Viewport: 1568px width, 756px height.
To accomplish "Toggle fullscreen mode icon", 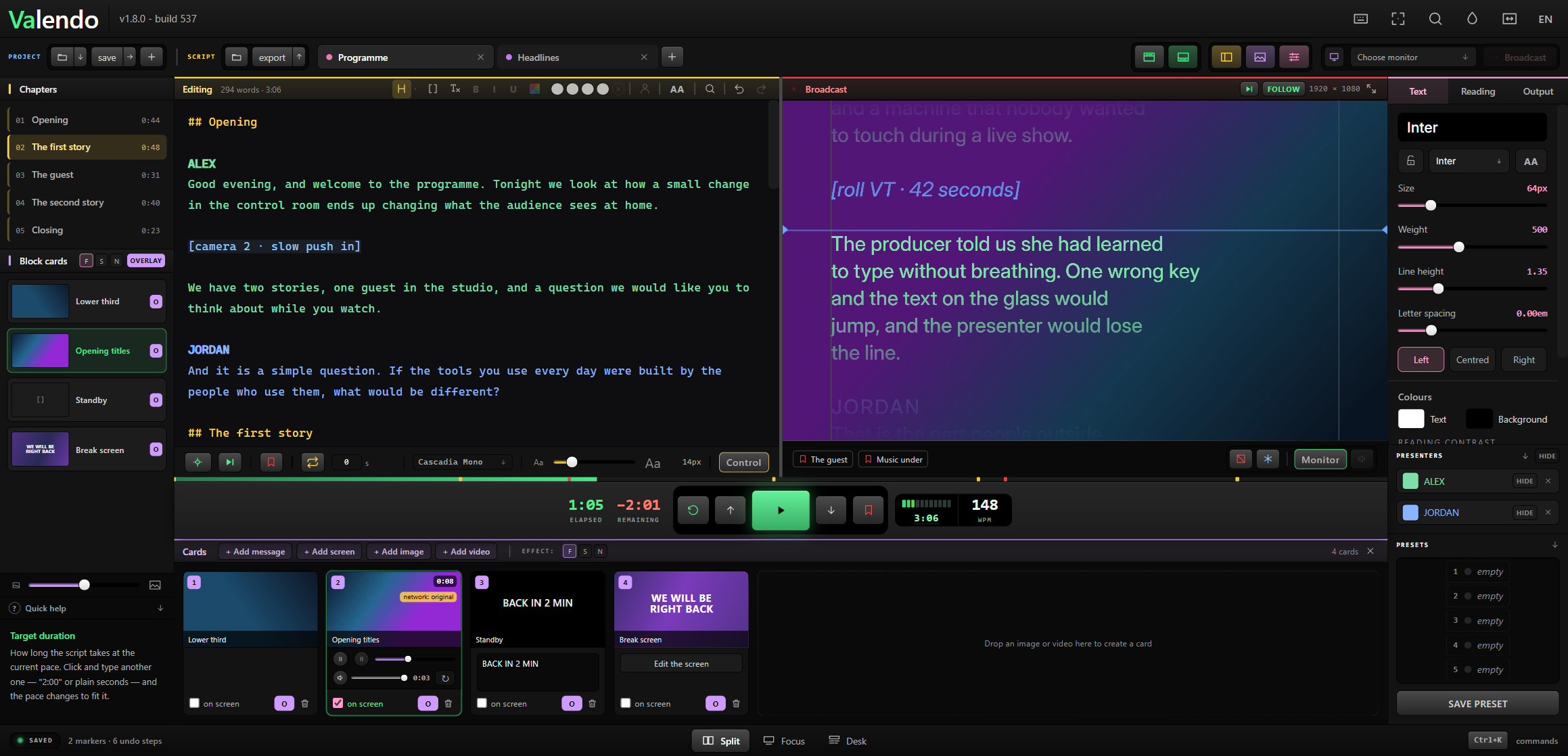I will coord(1398,19).
